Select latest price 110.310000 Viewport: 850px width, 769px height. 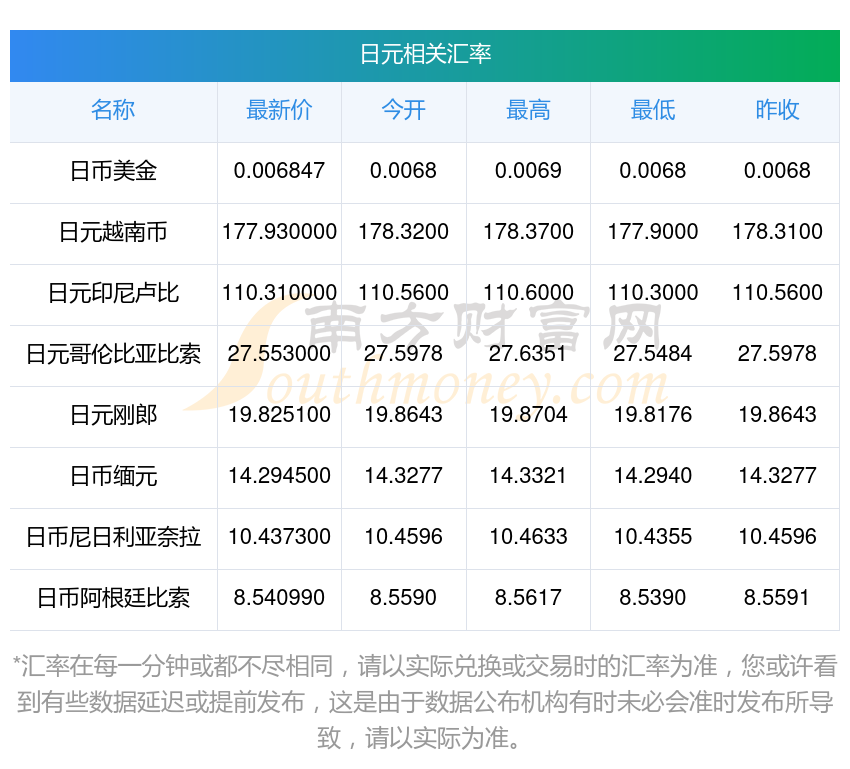(x=279, y=293)
